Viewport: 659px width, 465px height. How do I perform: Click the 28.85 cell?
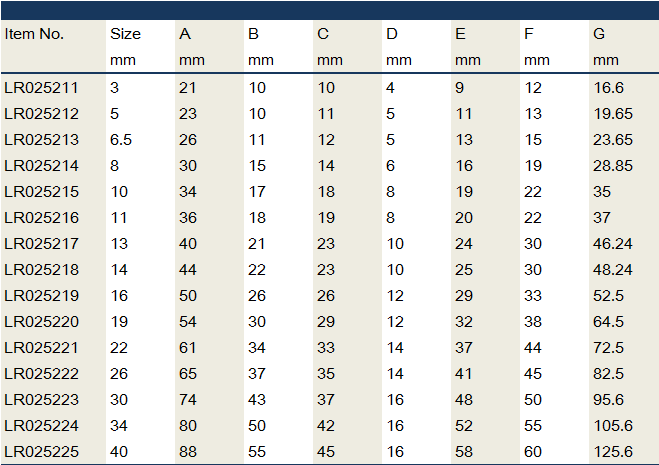[612, 166]
